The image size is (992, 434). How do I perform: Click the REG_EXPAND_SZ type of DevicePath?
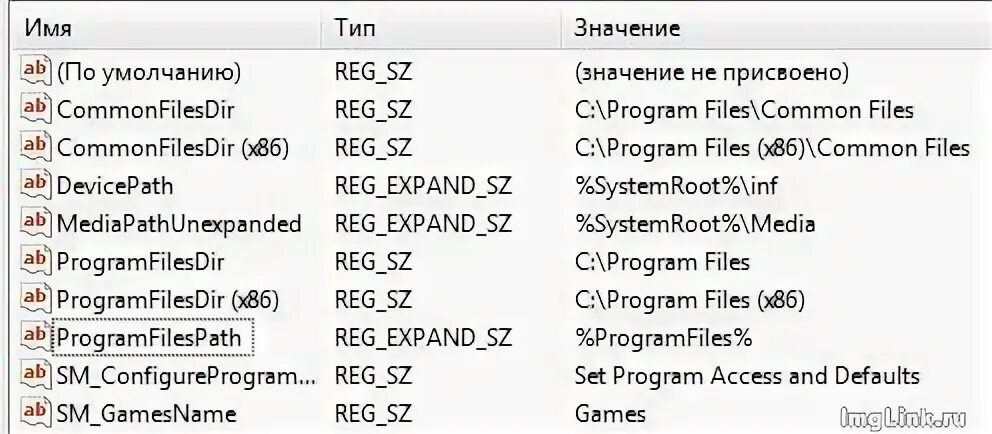[x=423, y=186]
